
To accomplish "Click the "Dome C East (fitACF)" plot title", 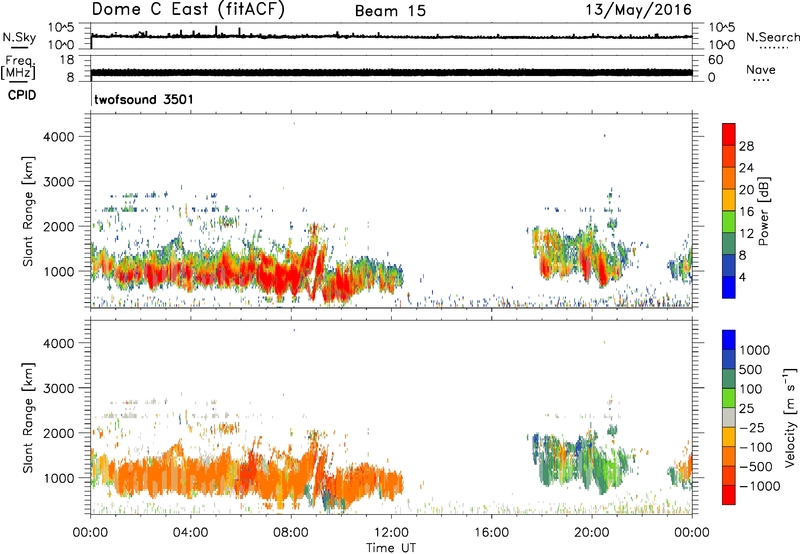I will [x=188, y=9].
